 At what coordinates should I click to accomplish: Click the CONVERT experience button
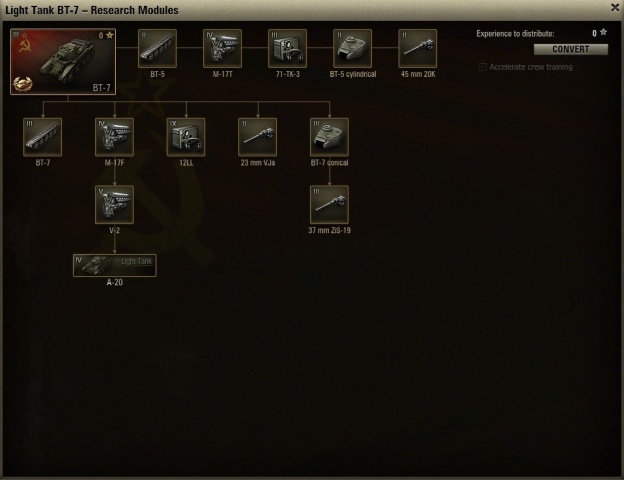tap(571, 49)
